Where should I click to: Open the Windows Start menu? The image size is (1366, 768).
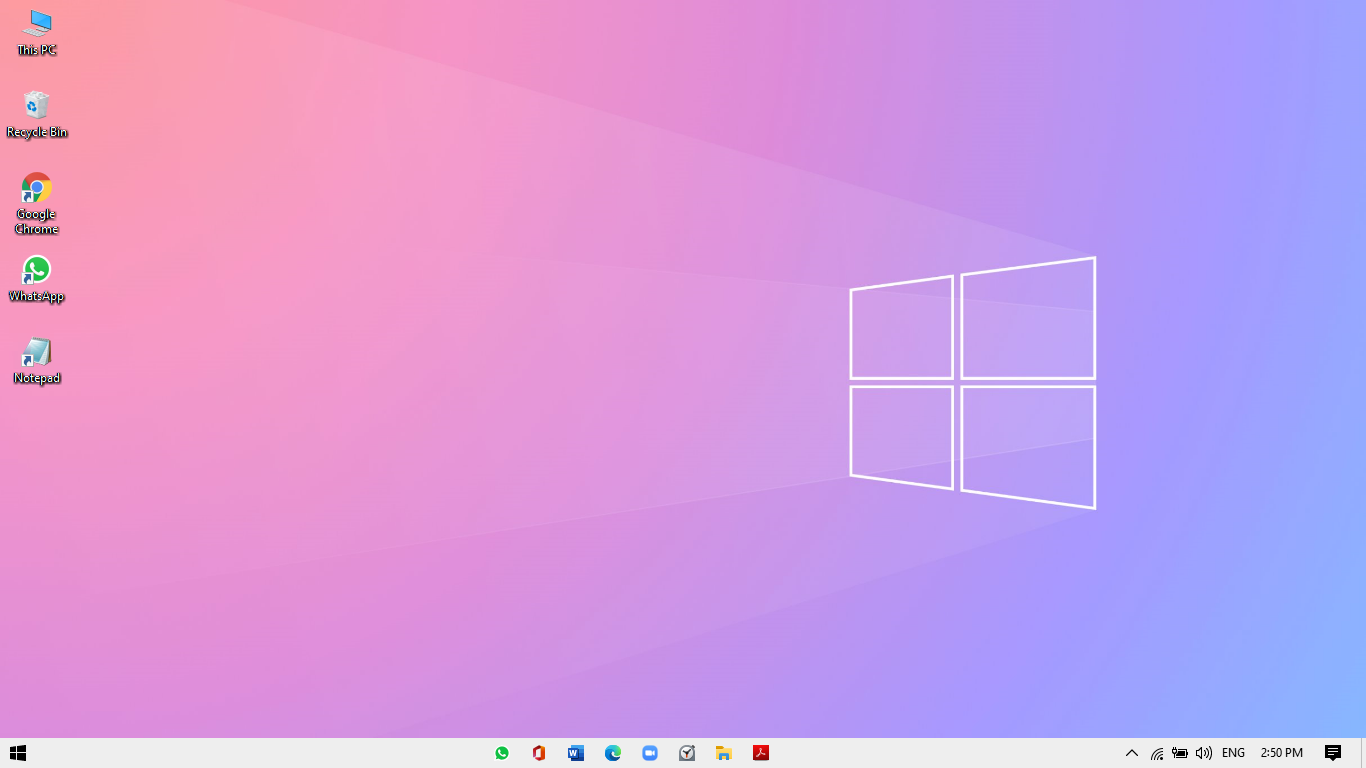coord(17,753)
